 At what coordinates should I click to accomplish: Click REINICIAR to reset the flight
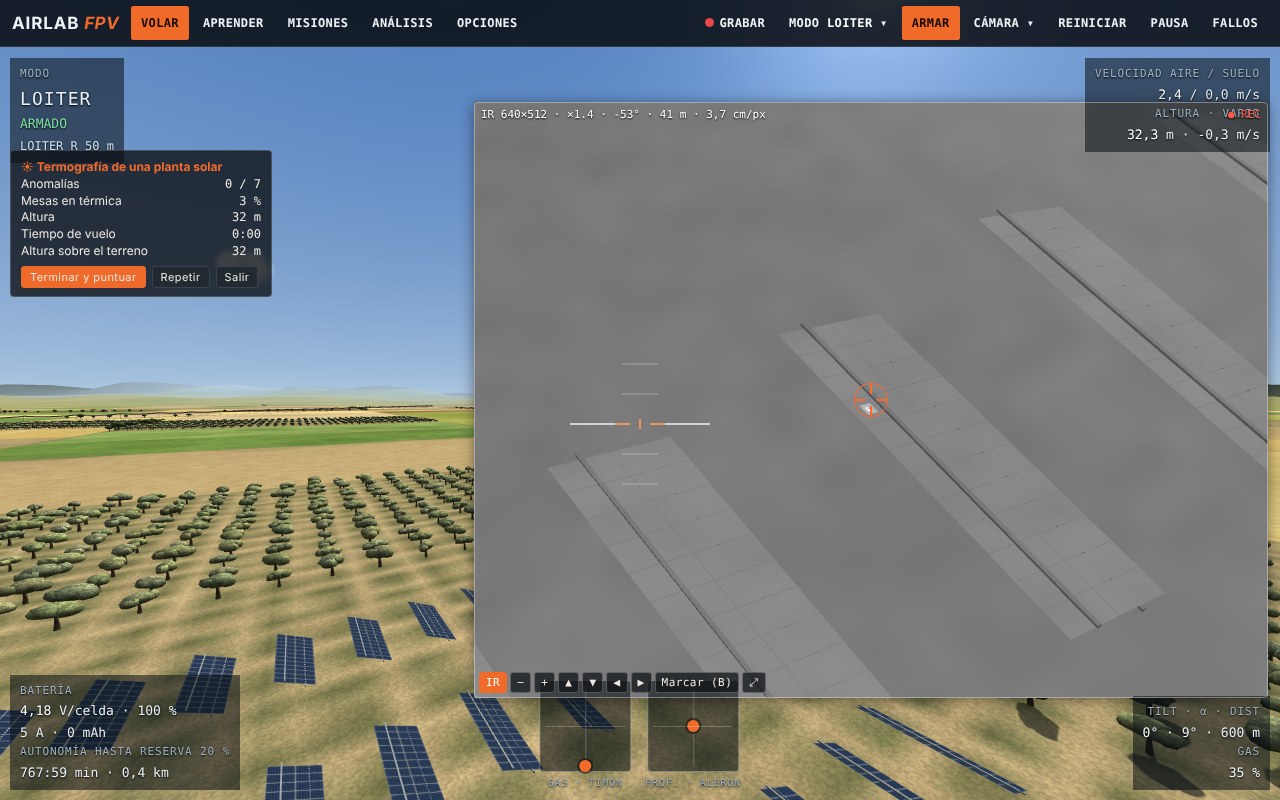[x=1092, y=23]
